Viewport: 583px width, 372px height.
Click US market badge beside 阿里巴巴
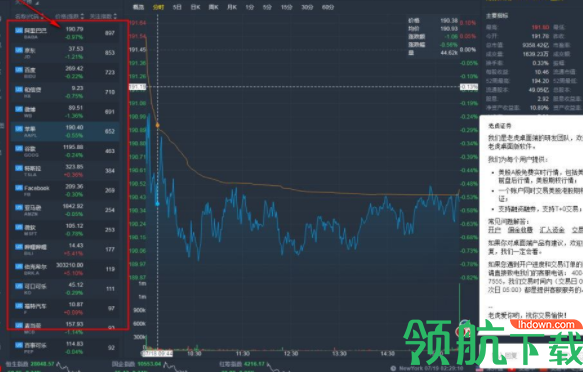point(19,30)
